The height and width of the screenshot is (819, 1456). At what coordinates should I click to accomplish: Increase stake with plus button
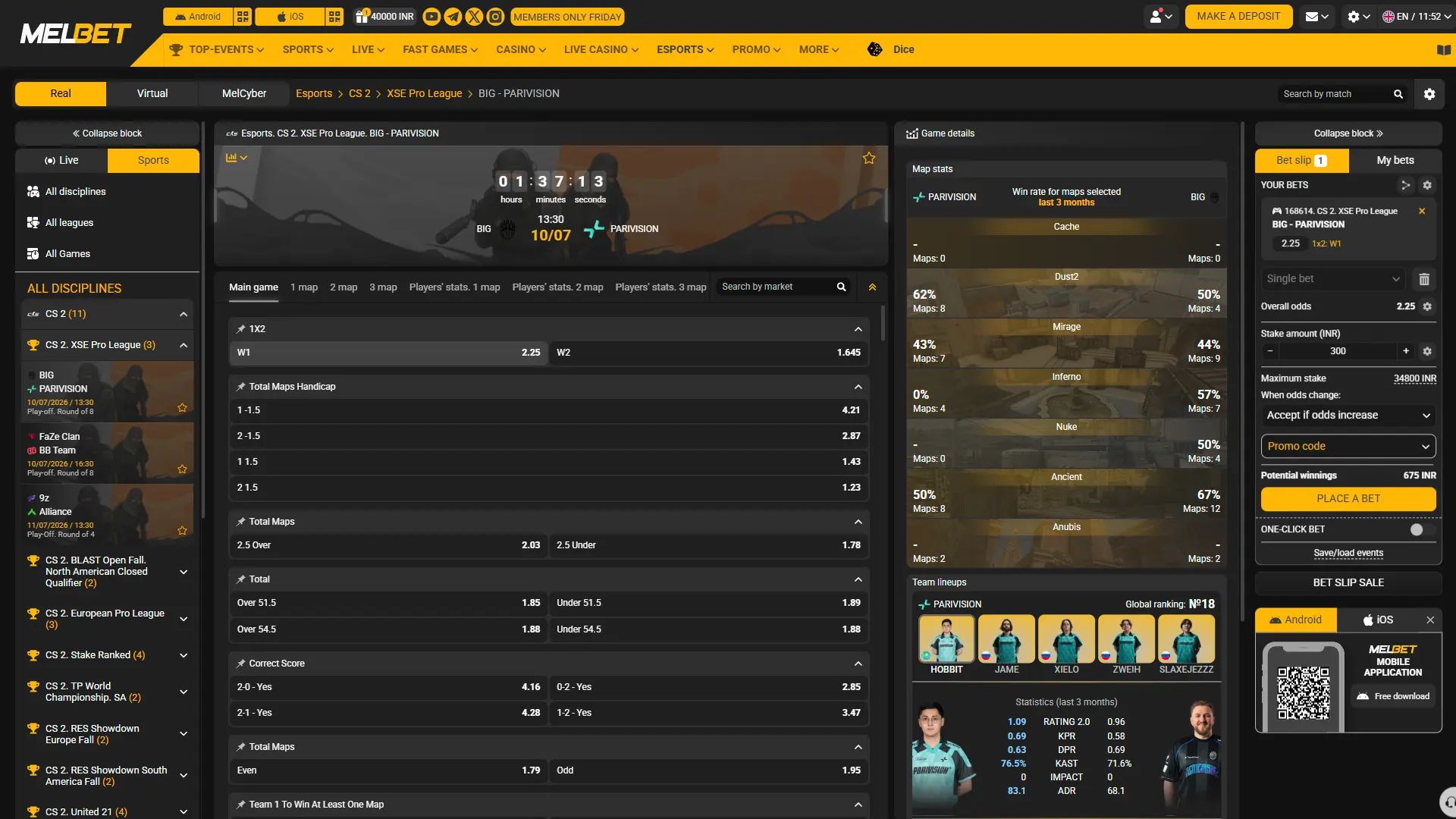pos(1406,351)
